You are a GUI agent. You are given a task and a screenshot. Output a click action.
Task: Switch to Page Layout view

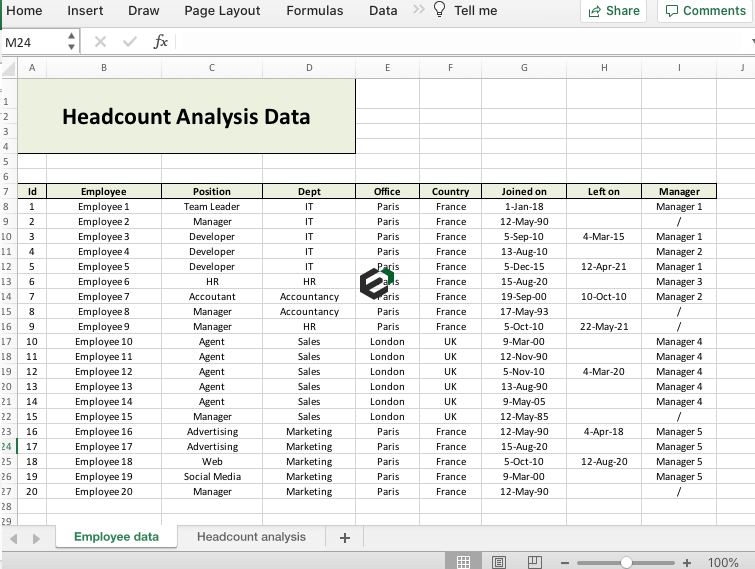click(499, 562)
